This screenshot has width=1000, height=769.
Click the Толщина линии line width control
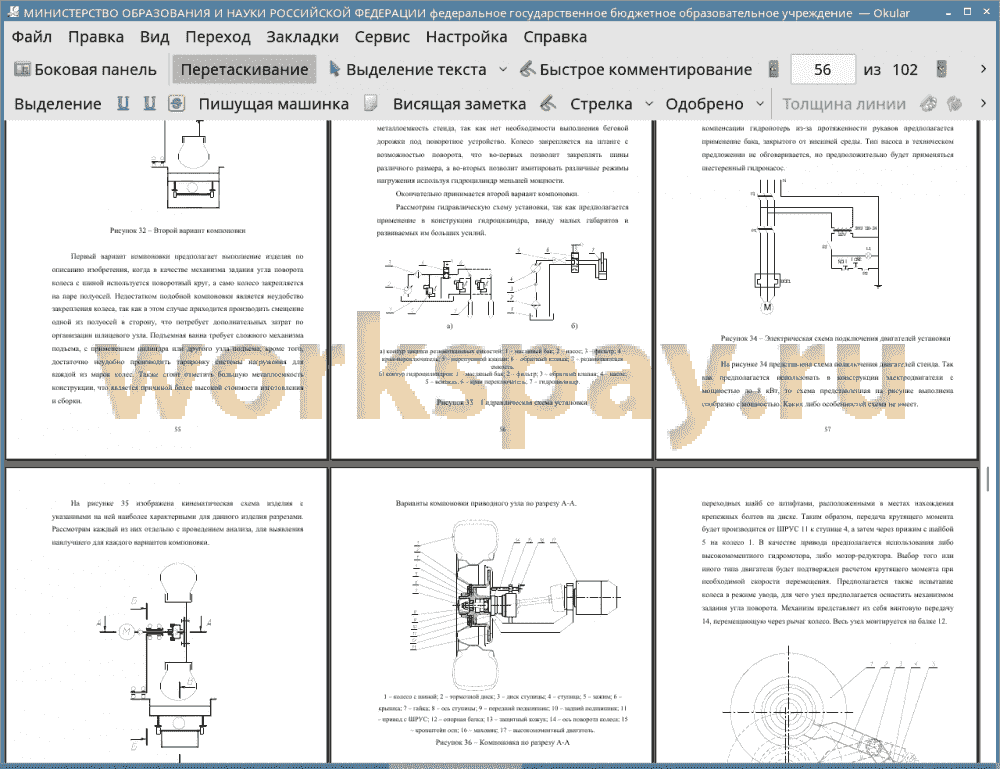pyautogui.click(x=844, y=104)
